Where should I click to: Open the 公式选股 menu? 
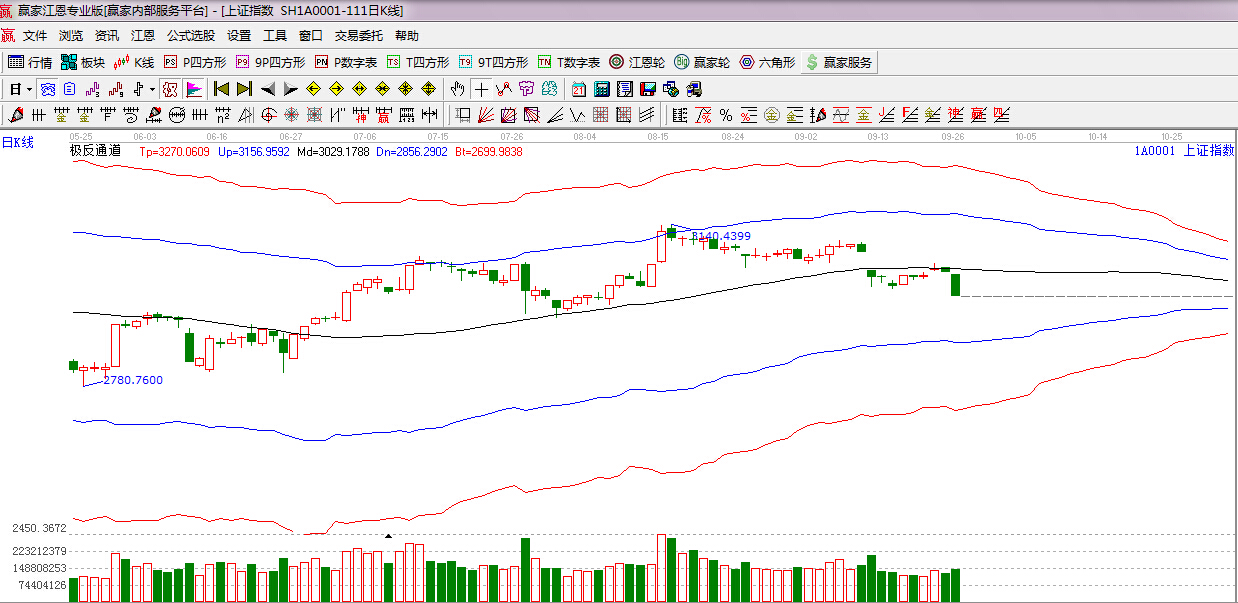pos(190,36)
